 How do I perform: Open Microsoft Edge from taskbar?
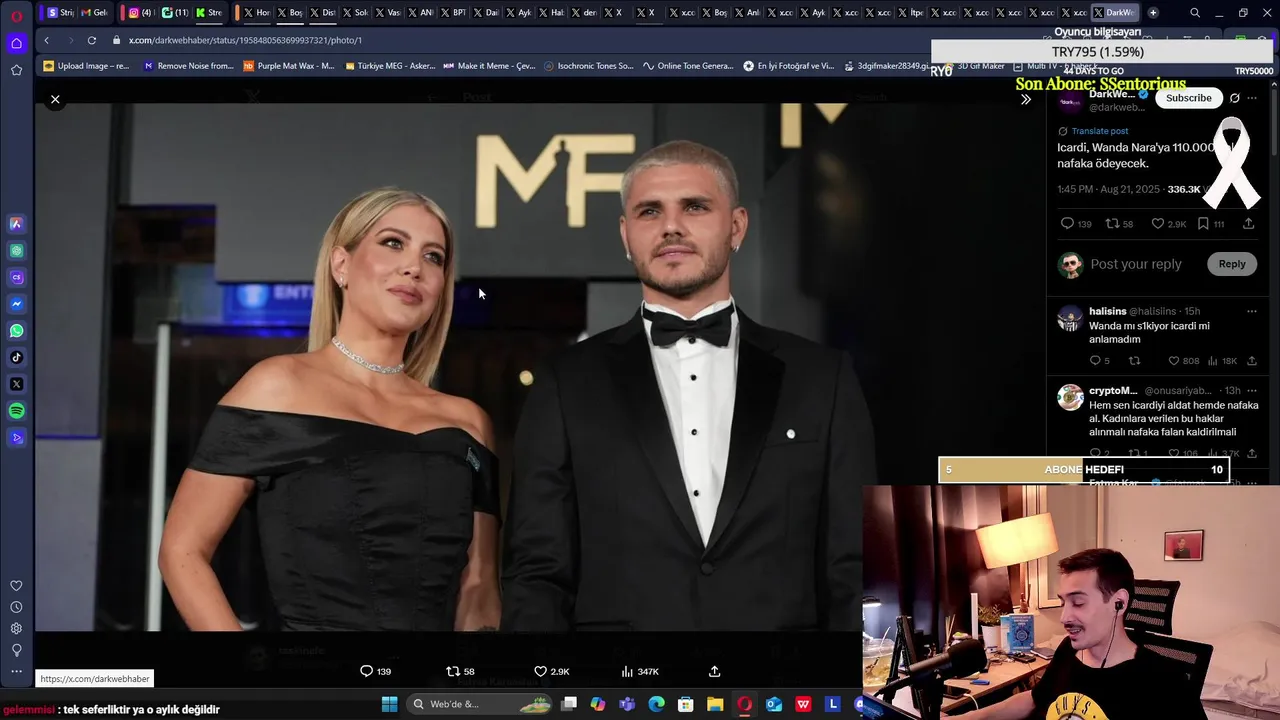(x=656, y=704)
